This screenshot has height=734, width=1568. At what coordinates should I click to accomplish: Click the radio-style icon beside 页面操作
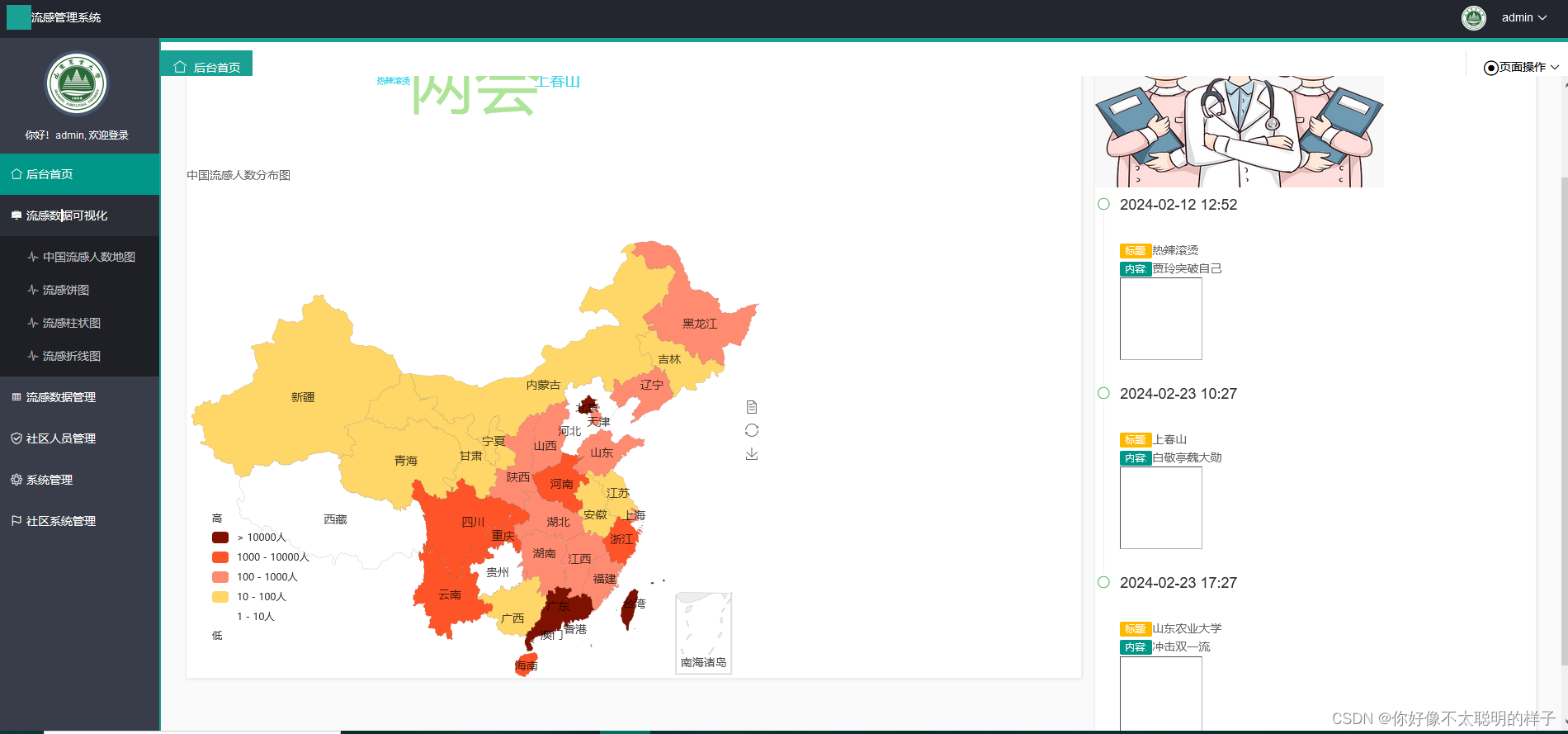tap(1490, 68)
